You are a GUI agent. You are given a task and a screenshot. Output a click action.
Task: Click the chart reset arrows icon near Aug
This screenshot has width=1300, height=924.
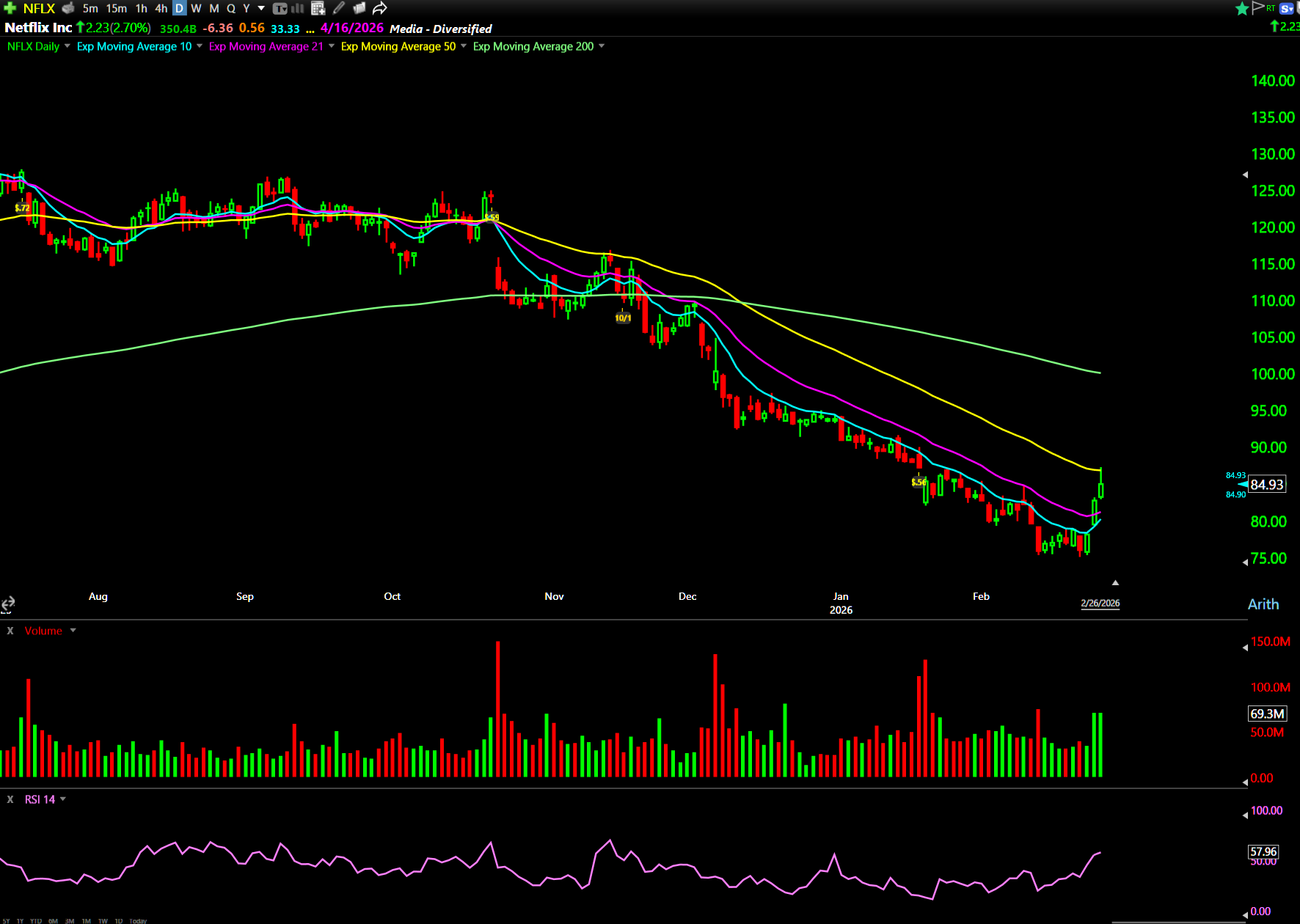pos(8,604)
